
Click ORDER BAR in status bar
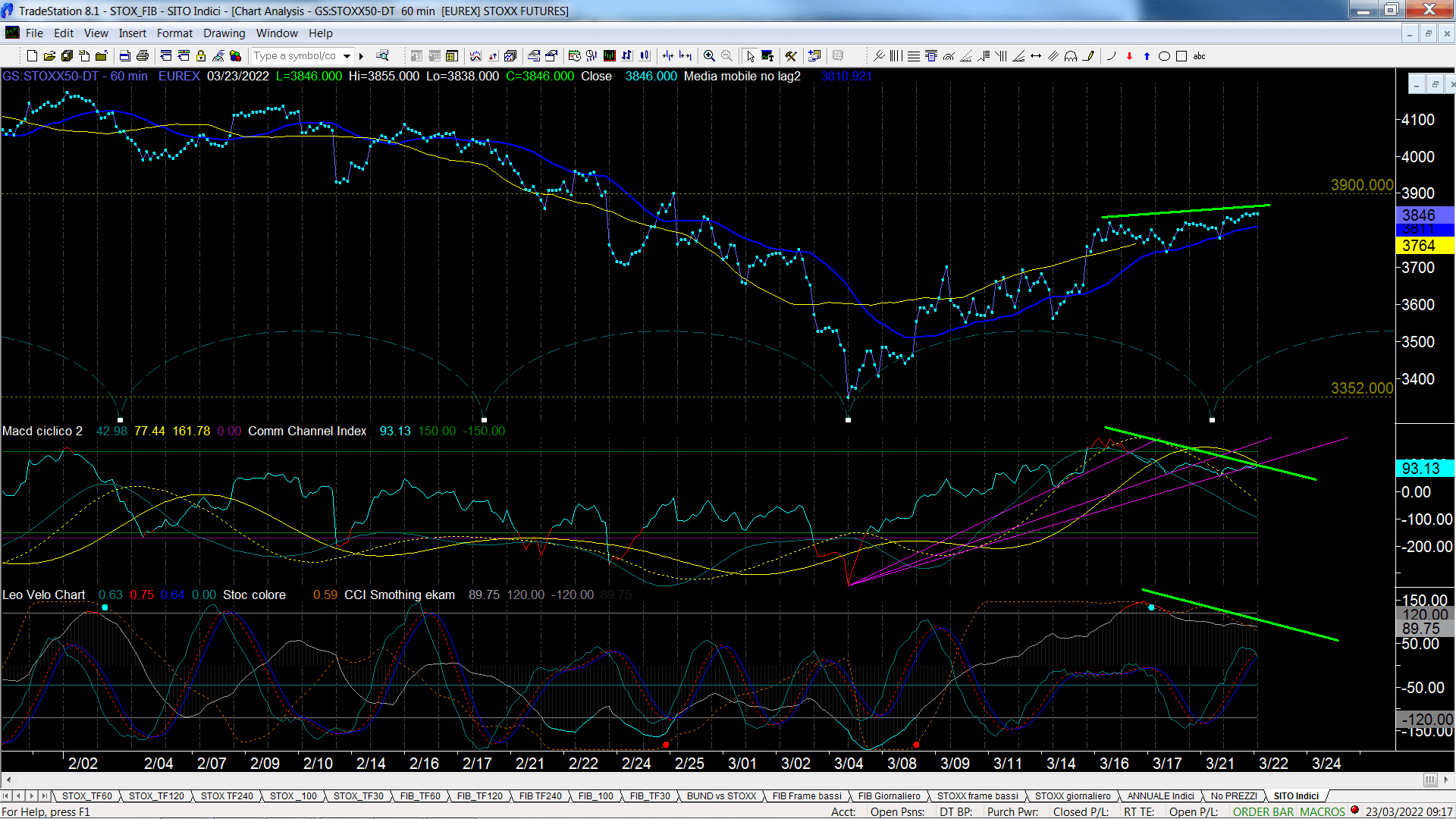(1263, 811)
